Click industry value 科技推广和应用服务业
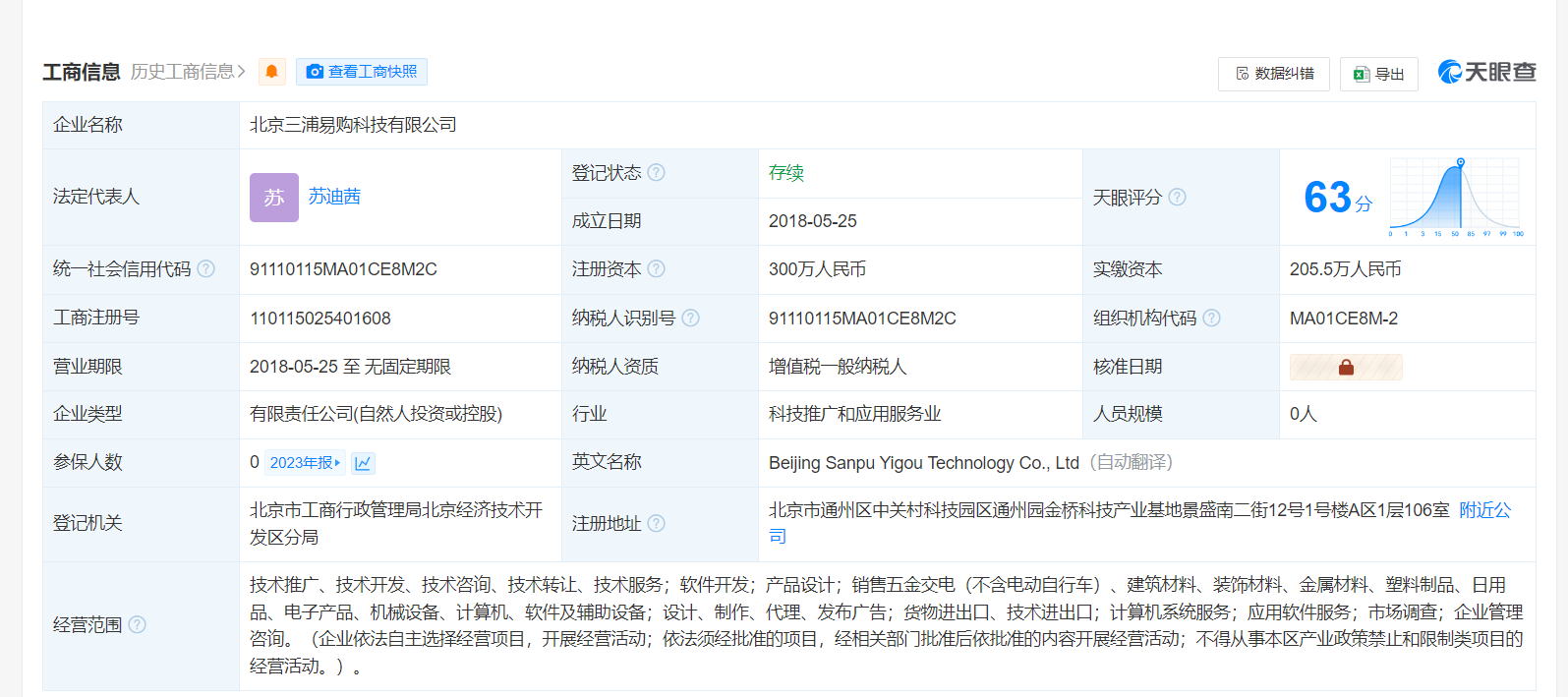This screenshot has width=1568, height=697. pyautogui.click(x=855, y=414)
